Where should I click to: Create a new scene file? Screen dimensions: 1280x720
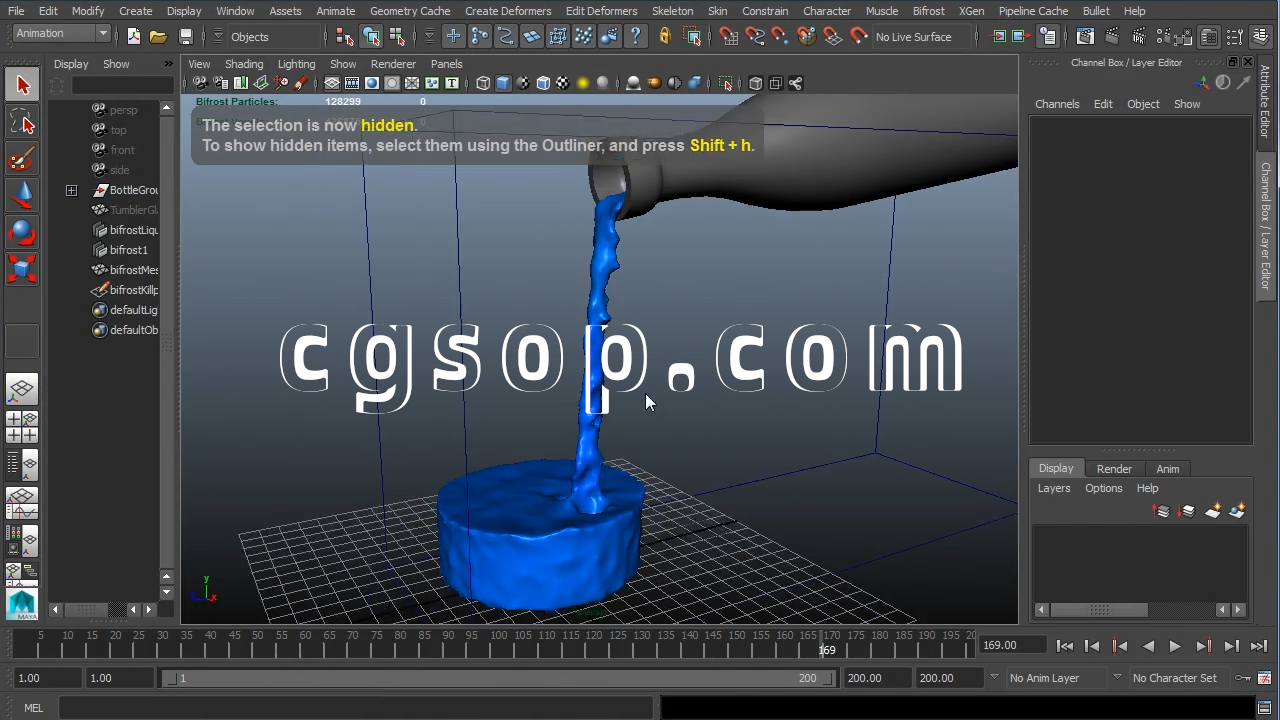point(134,37)
